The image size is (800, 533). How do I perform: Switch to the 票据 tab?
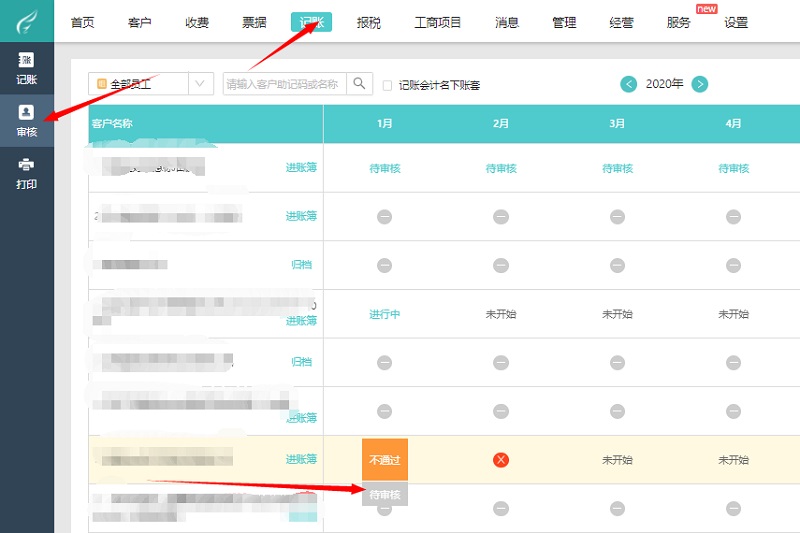pyautogui.click(x=254, y=22)
